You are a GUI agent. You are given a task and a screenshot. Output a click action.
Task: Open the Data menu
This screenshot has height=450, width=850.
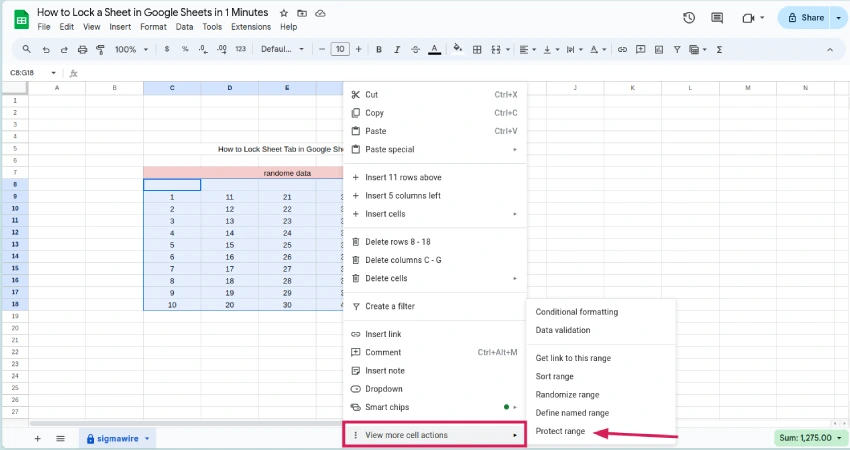click(184, 27)
